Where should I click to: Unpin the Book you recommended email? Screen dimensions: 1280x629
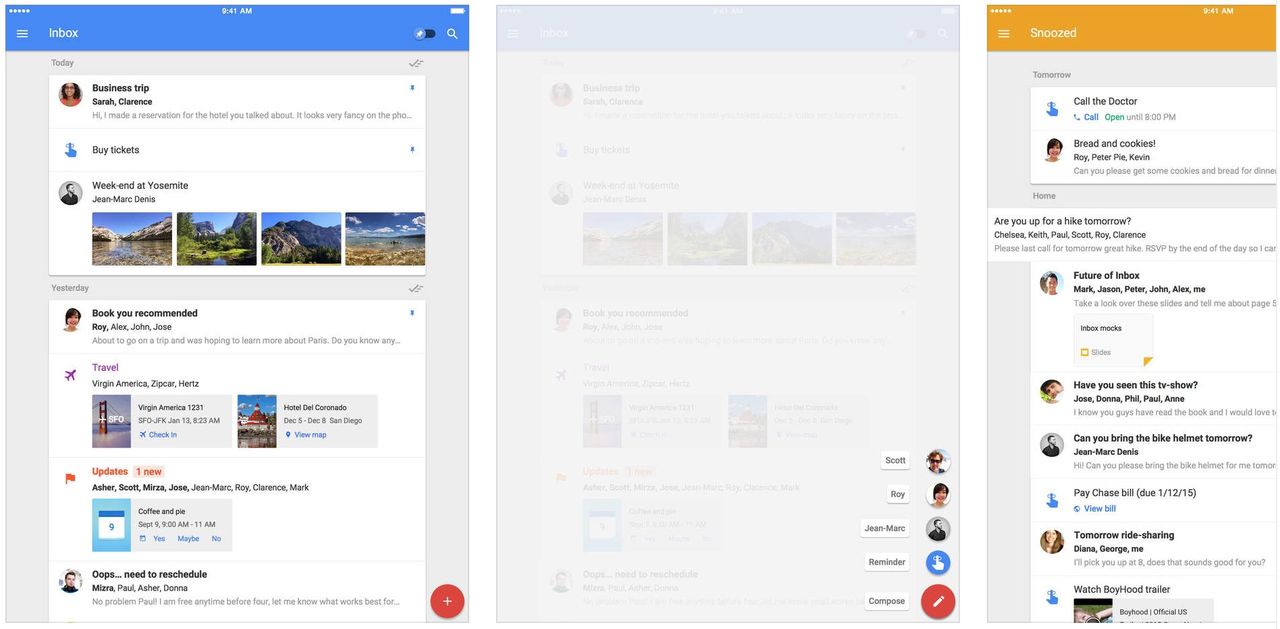click(412, 312)
